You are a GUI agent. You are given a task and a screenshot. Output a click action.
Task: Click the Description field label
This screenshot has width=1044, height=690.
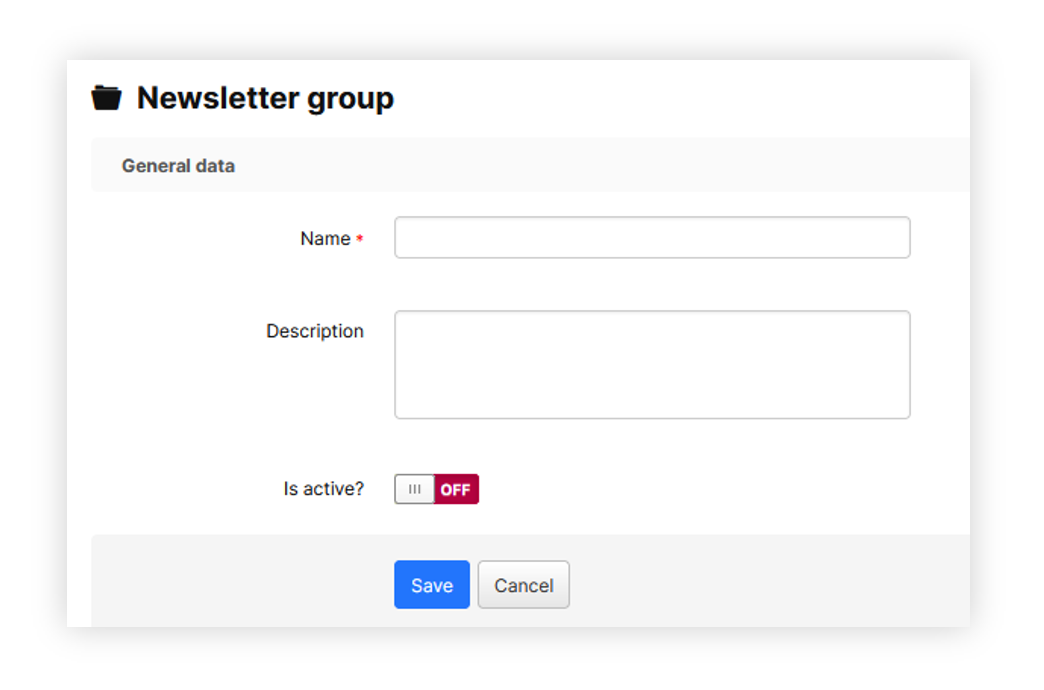click(314, 331)
